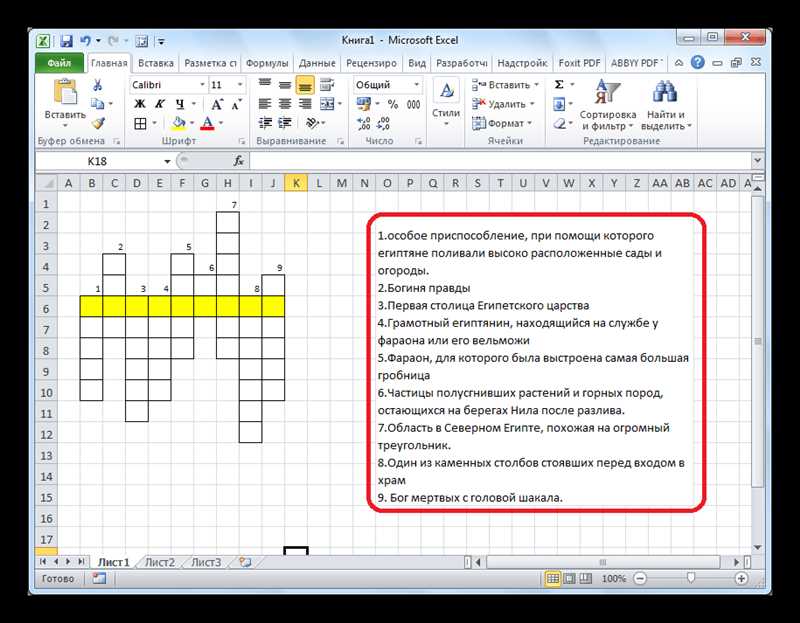Open the borders button

(140, 123)
